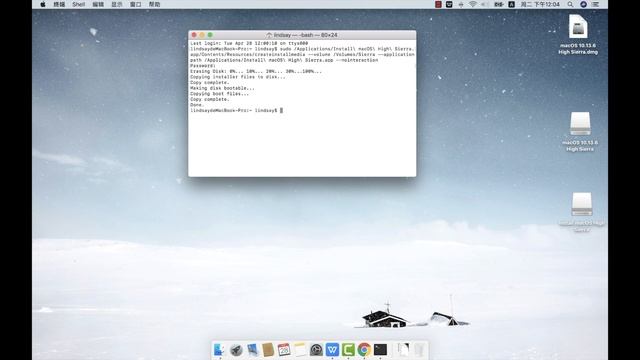This screenshot has width=640, height=360.
Task: Open WPS Office in the Dock
Action: click(x=332, y=350)
